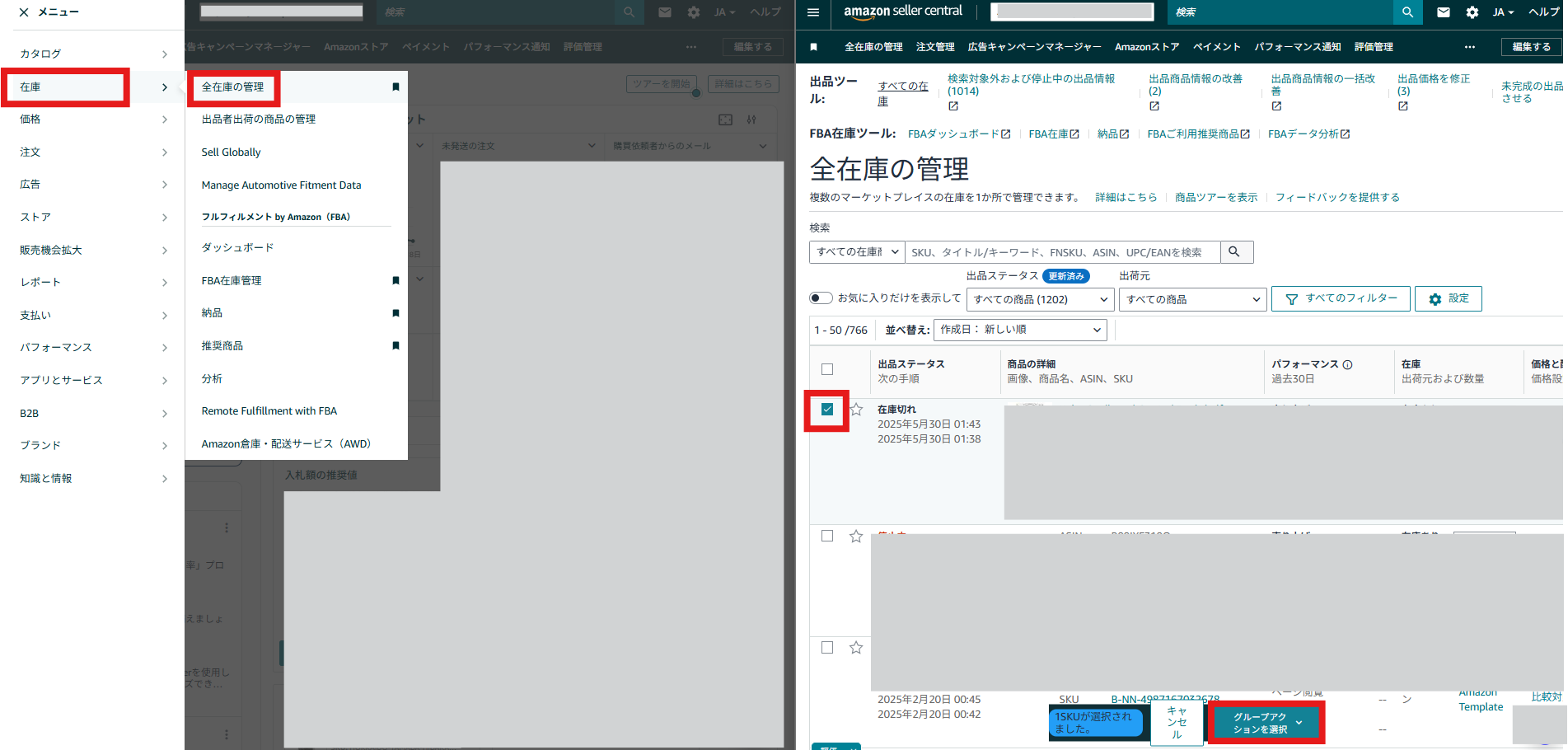Screen dimensions: 1568x750
Task: Open the すべての商品 (1202) status dropdown
Action: pyautogui.click(x=1040, y=299)
